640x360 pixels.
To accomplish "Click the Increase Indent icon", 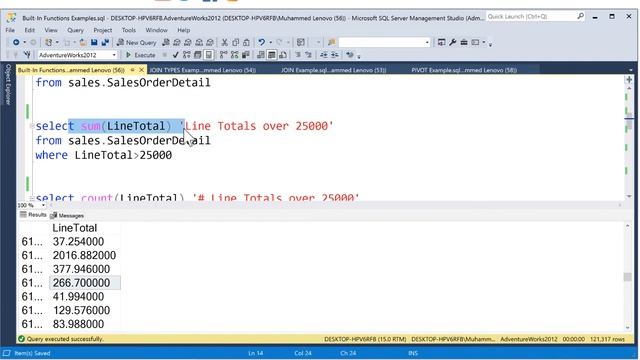I will click(x=335, y=55).
